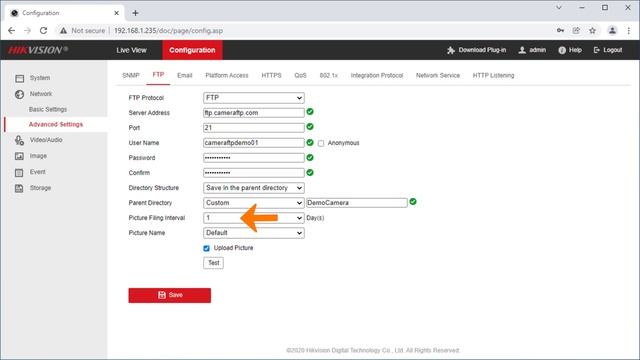Click the Logout exit icon
Image resolution: width=640 pixels, height=360 pixels.
point(597,50)
